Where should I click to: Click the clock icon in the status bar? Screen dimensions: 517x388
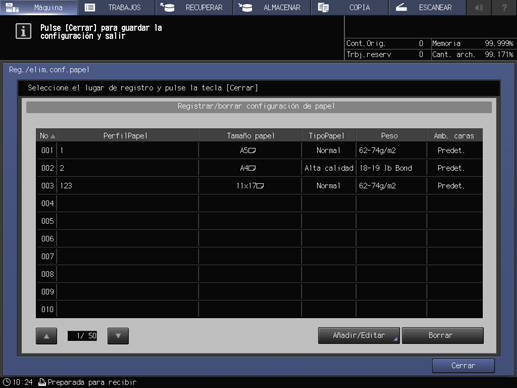pos(6,382)
